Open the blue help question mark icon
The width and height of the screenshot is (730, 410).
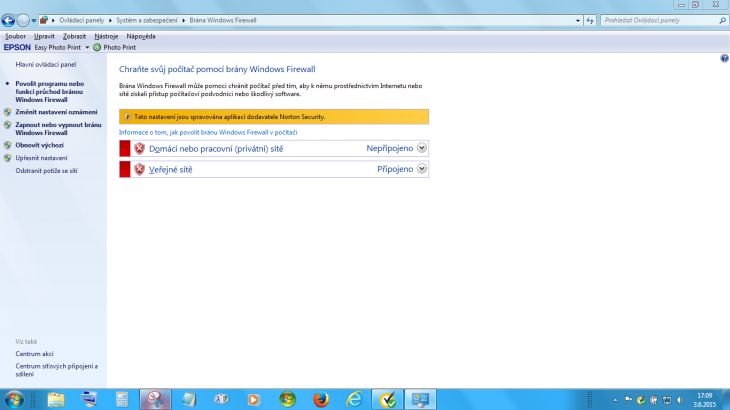point(724,58)
